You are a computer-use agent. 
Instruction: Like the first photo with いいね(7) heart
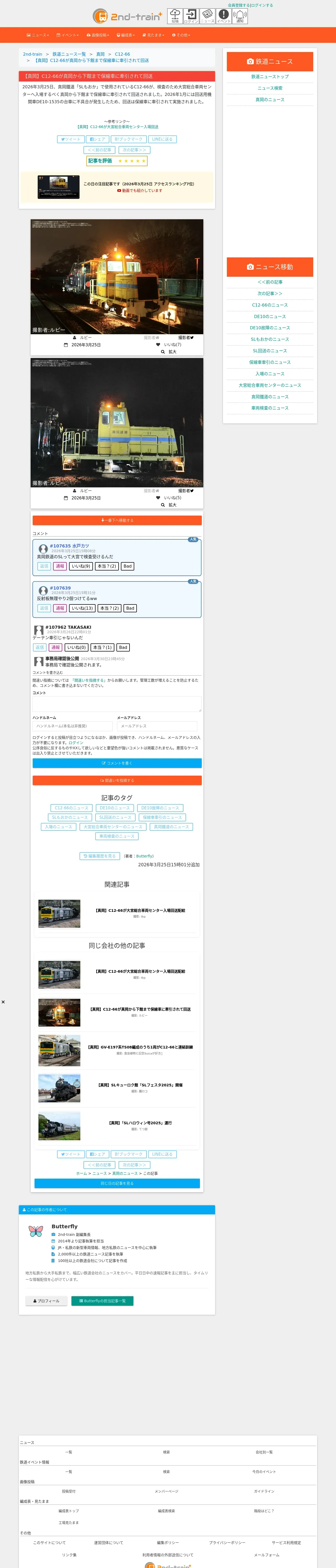[x=169, y=344]
